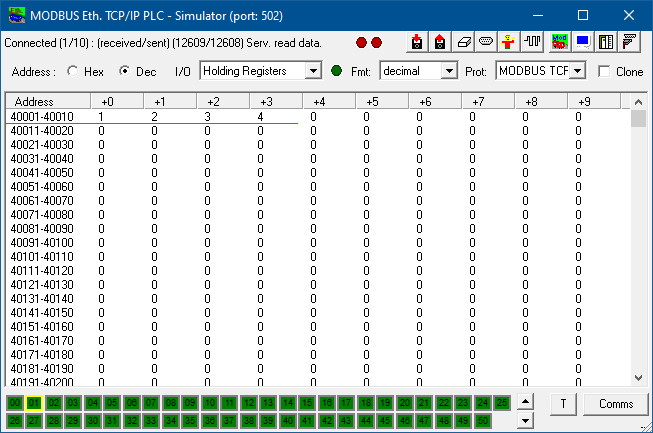Open the decimal format dropdown
Screen dimensions: 653x433
point(449,71)
